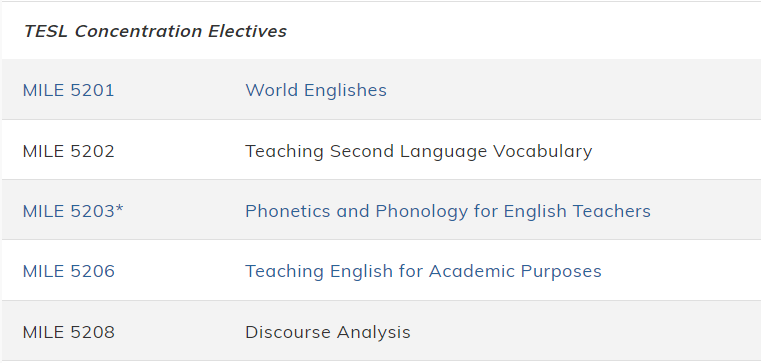761x363 pixels.
Task: Click the TESL Concentration Electives heading
Action: 155,31
